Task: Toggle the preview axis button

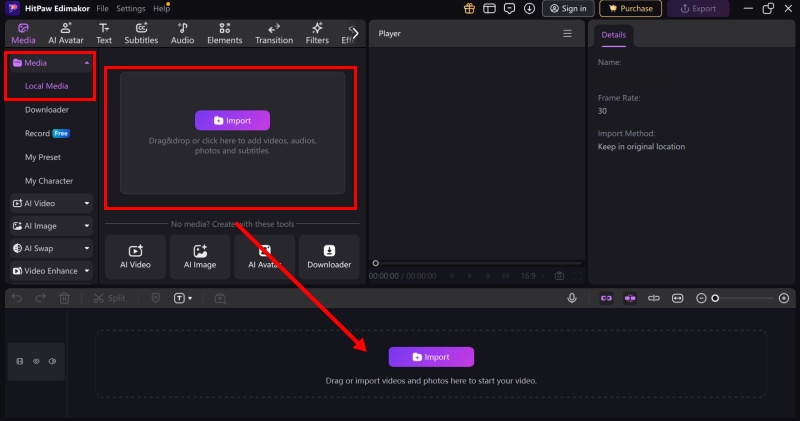Action: pyautogui.click(x=654, y=298)
